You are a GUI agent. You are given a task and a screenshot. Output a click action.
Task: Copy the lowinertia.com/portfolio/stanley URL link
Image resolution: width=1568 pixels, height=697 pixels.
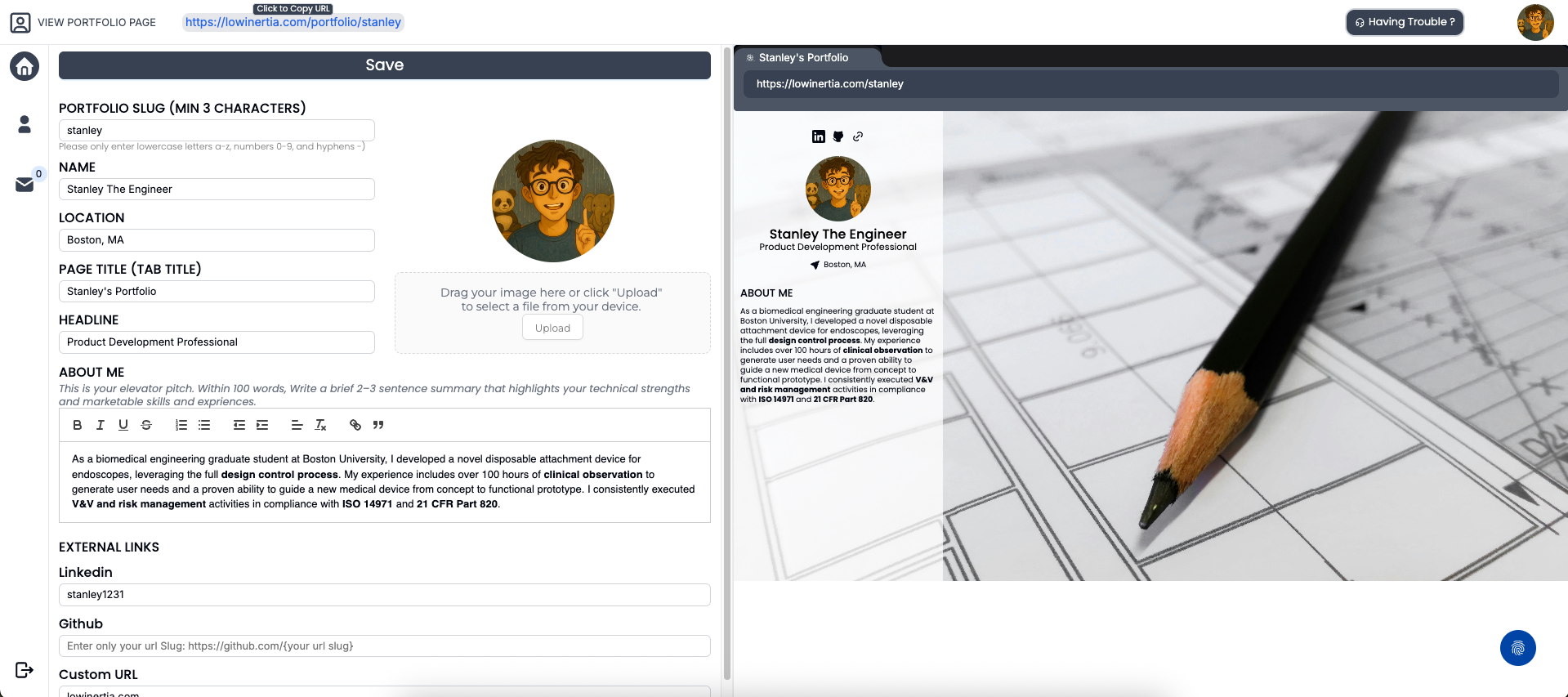click(293, 22)
